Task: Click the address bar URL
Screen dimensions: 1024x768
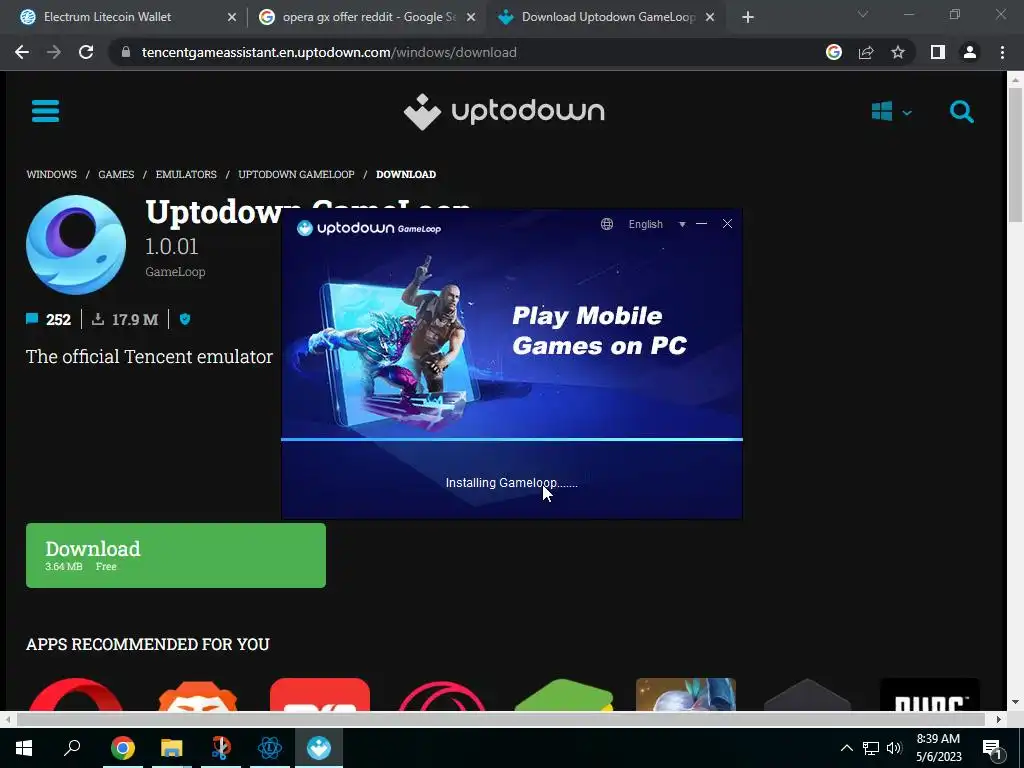Action: (329, 52)
